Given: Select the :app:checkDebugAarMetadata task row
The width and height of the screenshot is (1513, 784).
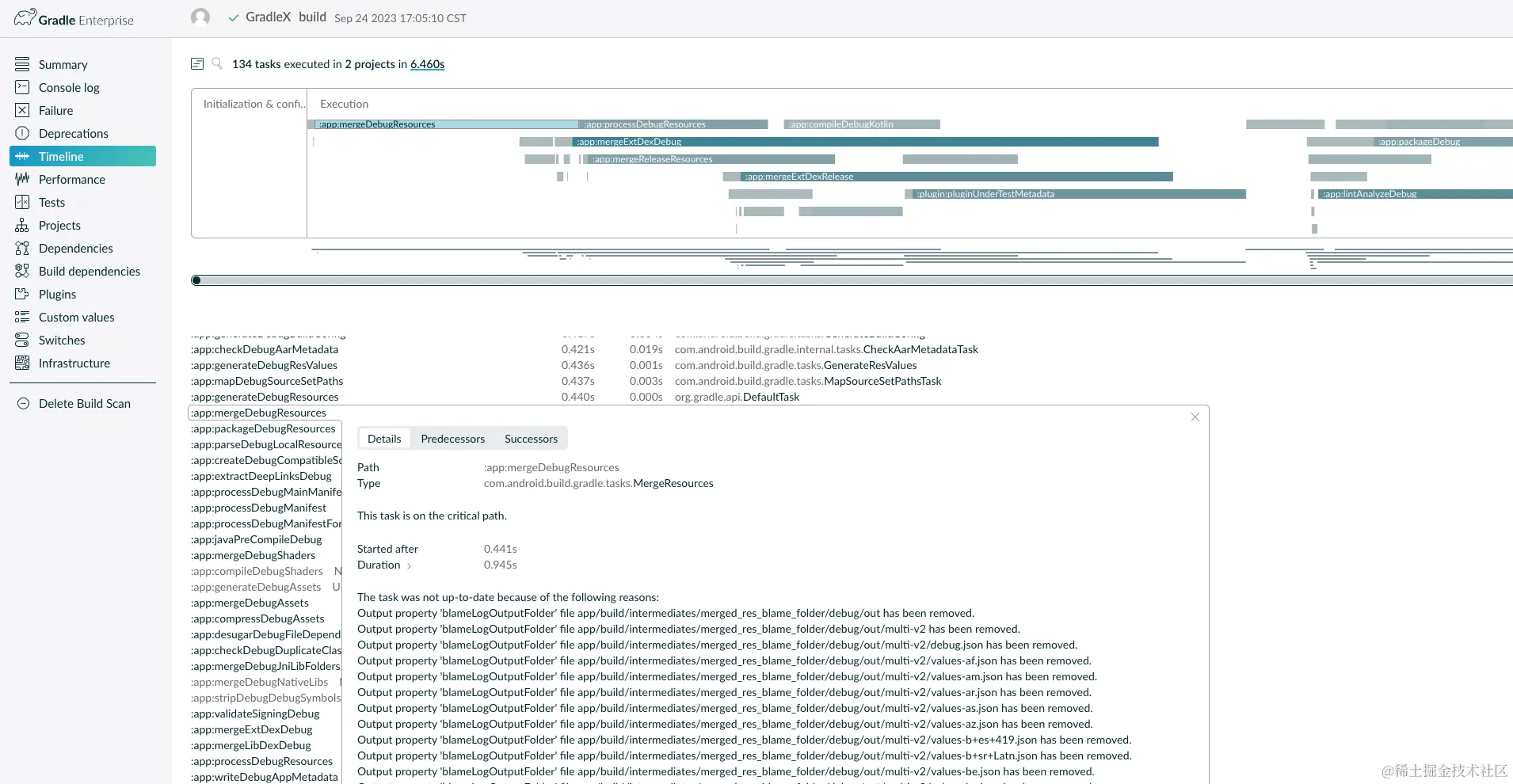Looking at the screenshot, I should [x=266, y=349].
